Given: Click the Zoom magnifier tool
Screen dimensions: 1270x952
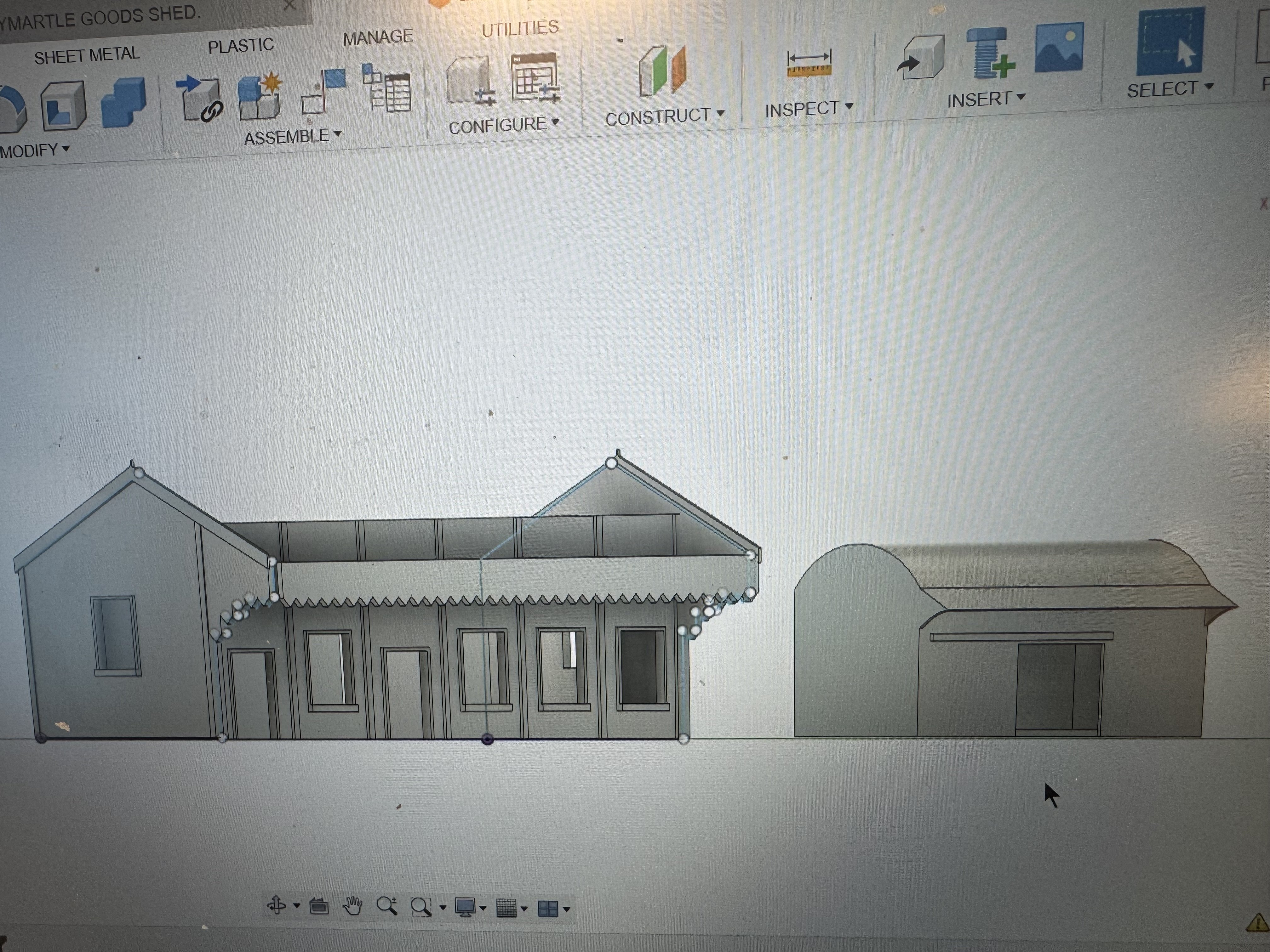Looking at the screenshot, I should (386, 906).
